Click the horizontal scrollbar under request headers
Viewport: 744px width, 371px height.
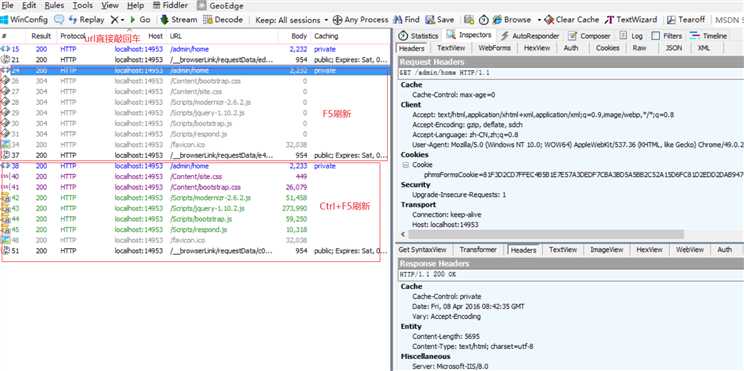click(x=546, y=234)
